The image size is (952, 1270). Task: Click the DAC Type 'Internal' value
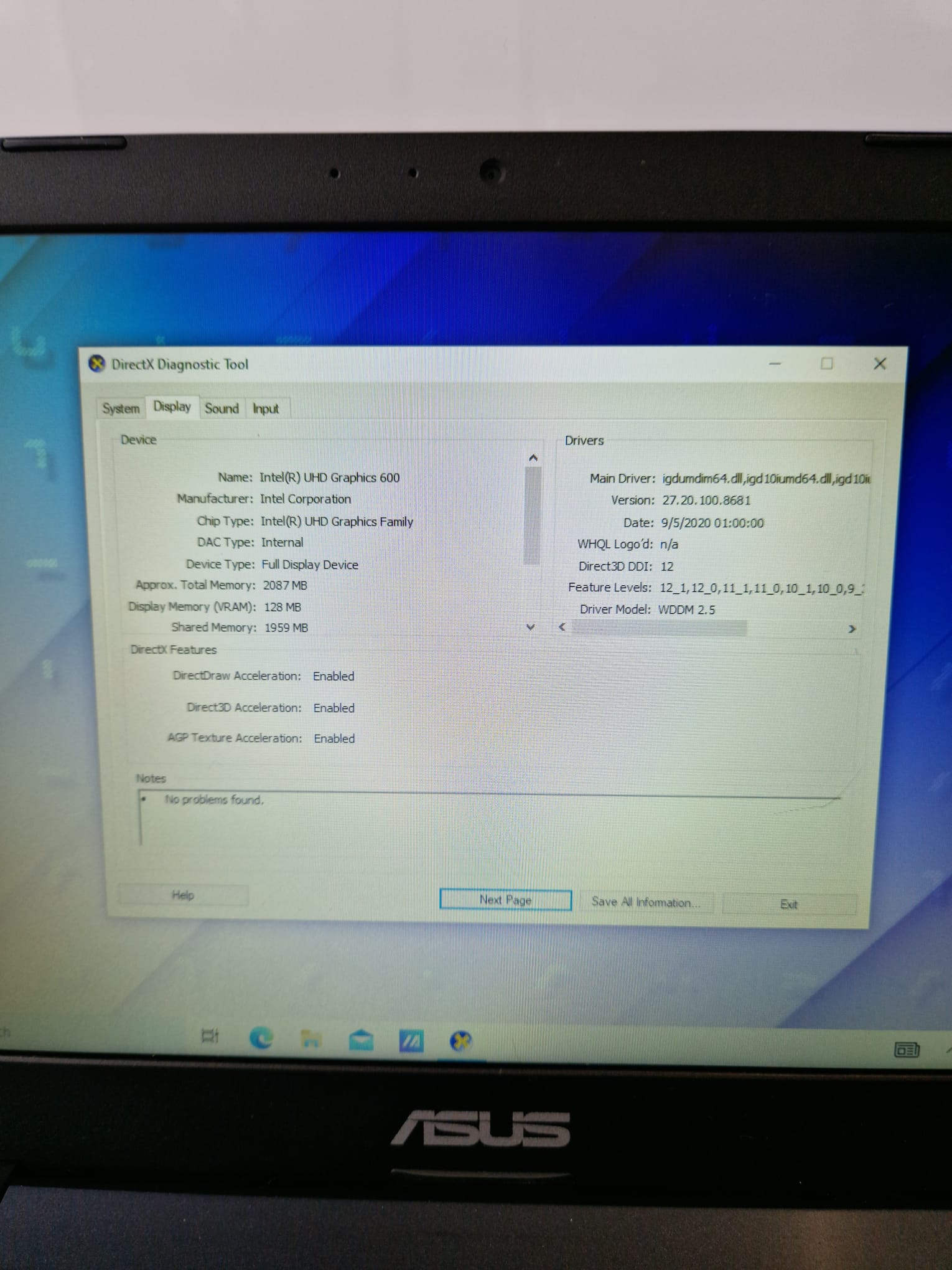pos(282,542)
